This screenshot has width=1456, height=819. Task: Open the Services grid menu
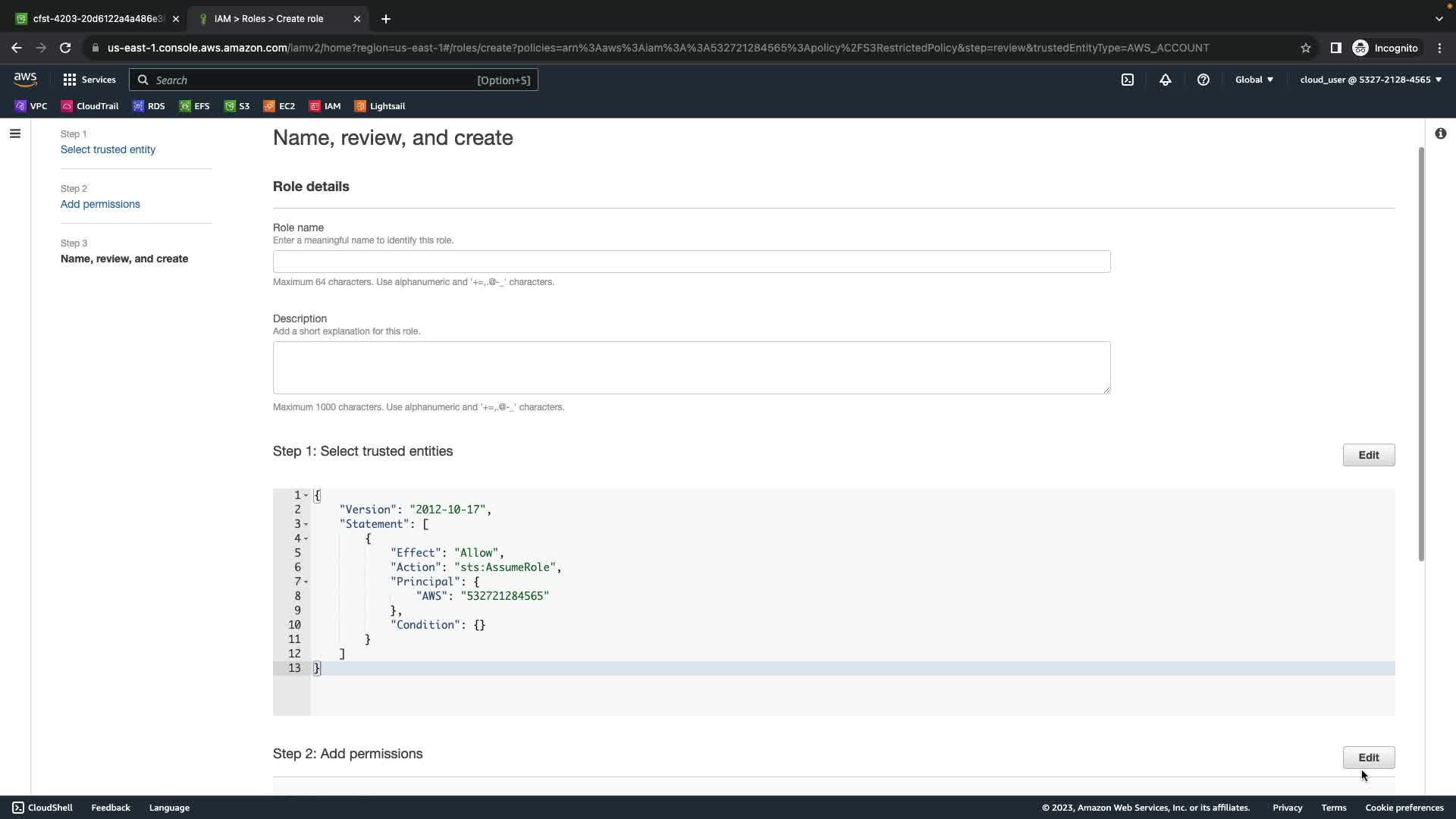tap(89, 80)
